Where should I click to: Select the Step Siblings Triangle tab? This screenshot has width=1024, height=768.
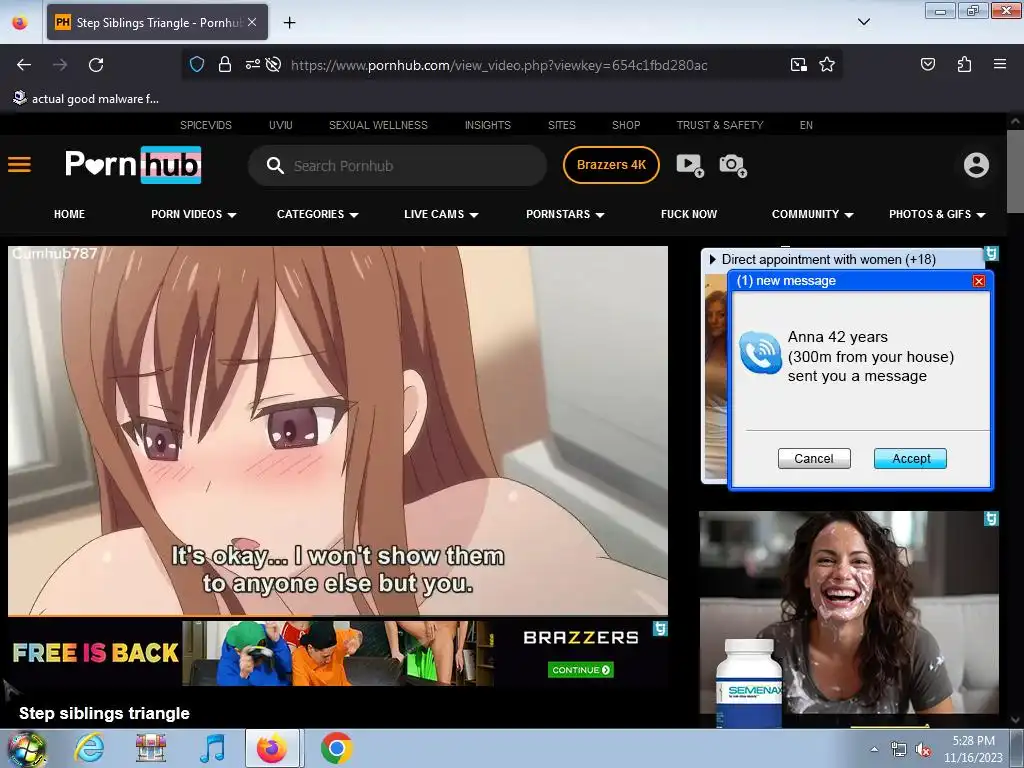pyautogui.click(x=157, y=22)
